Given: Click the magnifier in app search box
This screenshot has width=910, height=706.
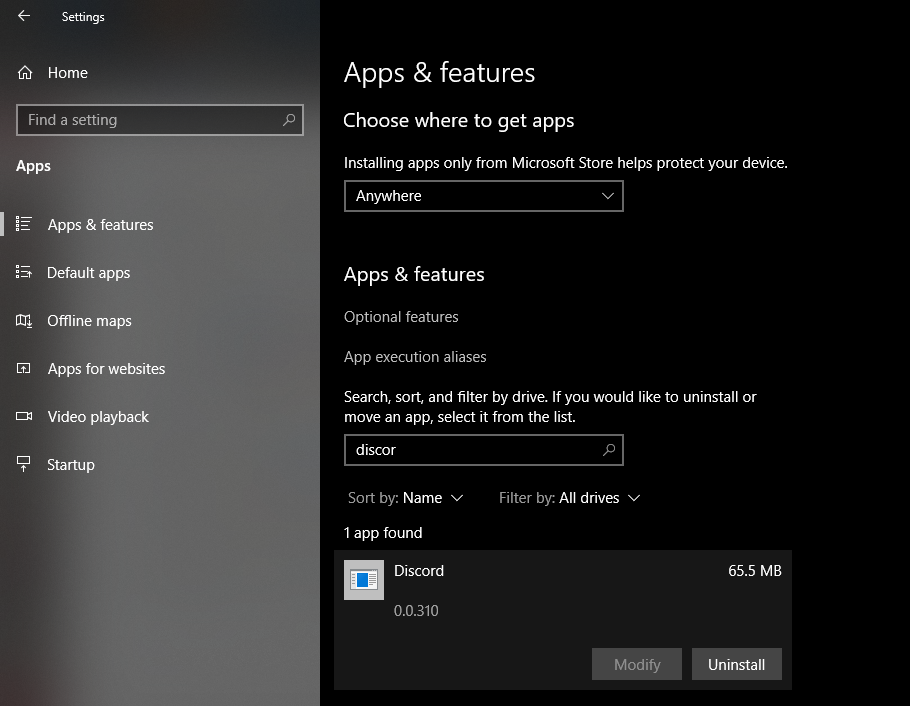Looking at the screenshot, I should click(608, 450).
